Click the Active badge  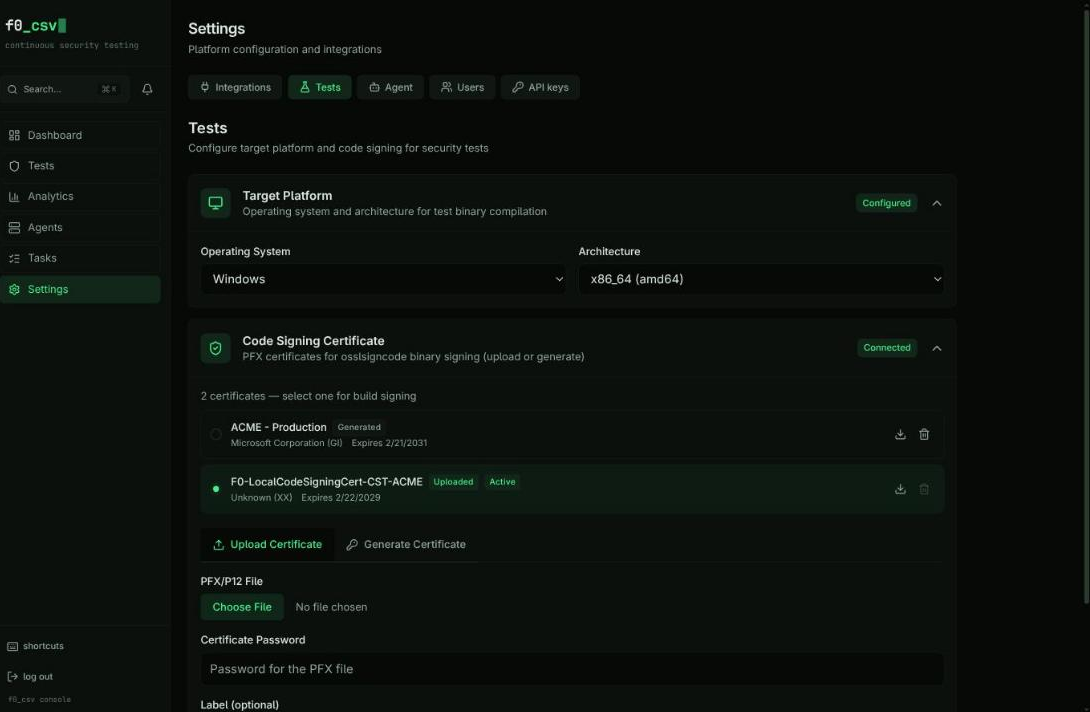click(502, 482)
